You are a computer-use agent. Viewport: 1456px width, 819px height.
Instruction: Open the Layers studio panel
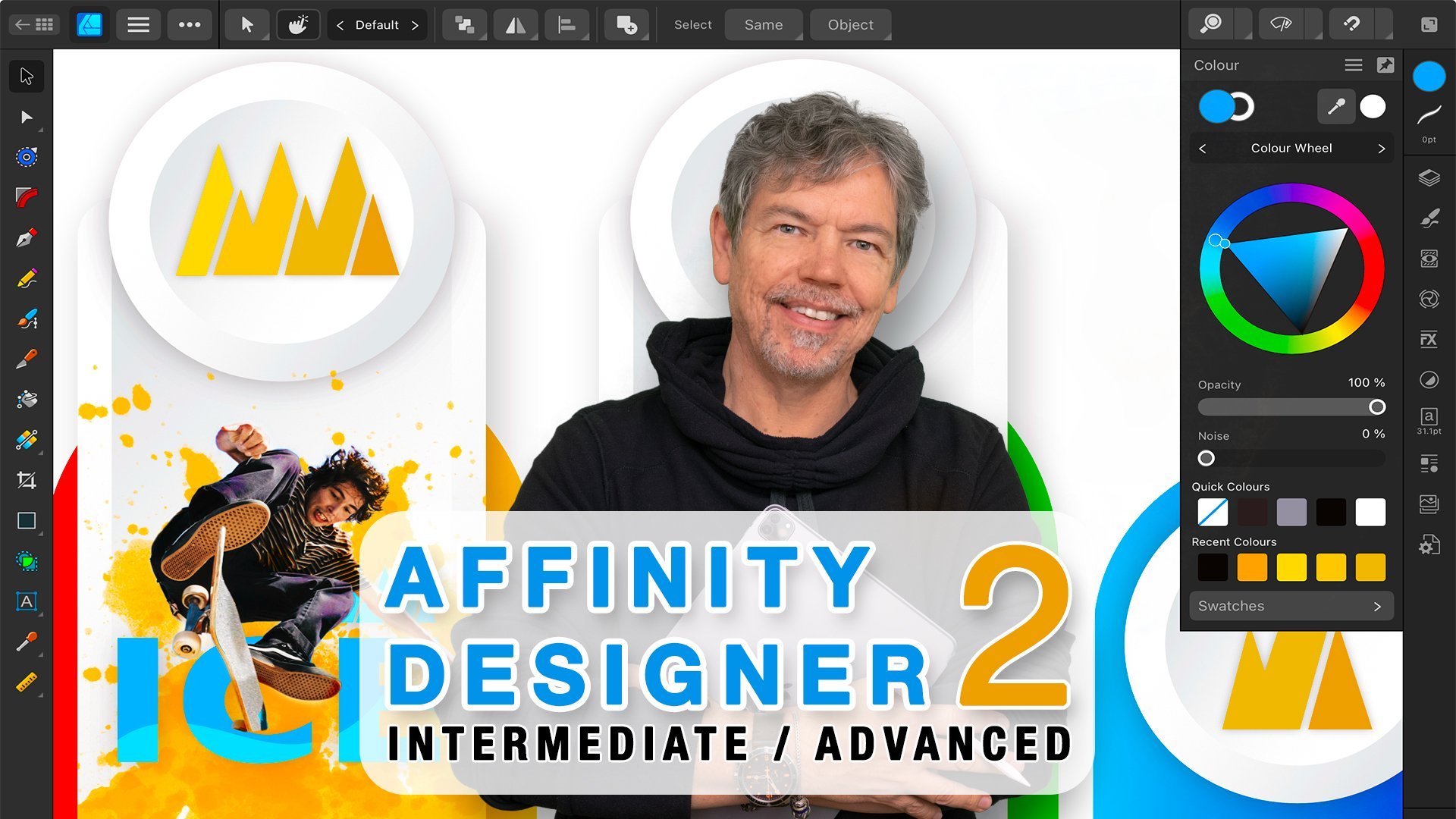pyautogui.click(x=1429, y=178)
